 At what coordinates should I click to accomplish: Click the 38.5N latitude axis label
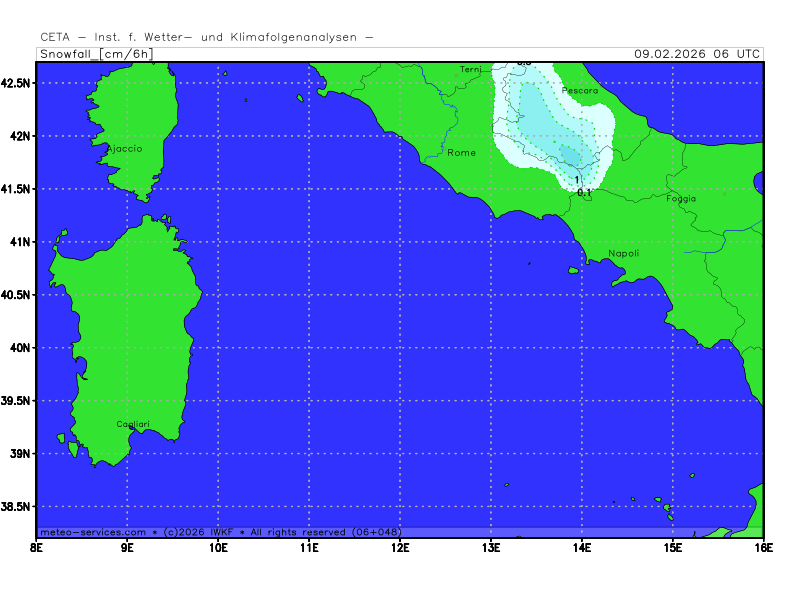coord(16,506)
